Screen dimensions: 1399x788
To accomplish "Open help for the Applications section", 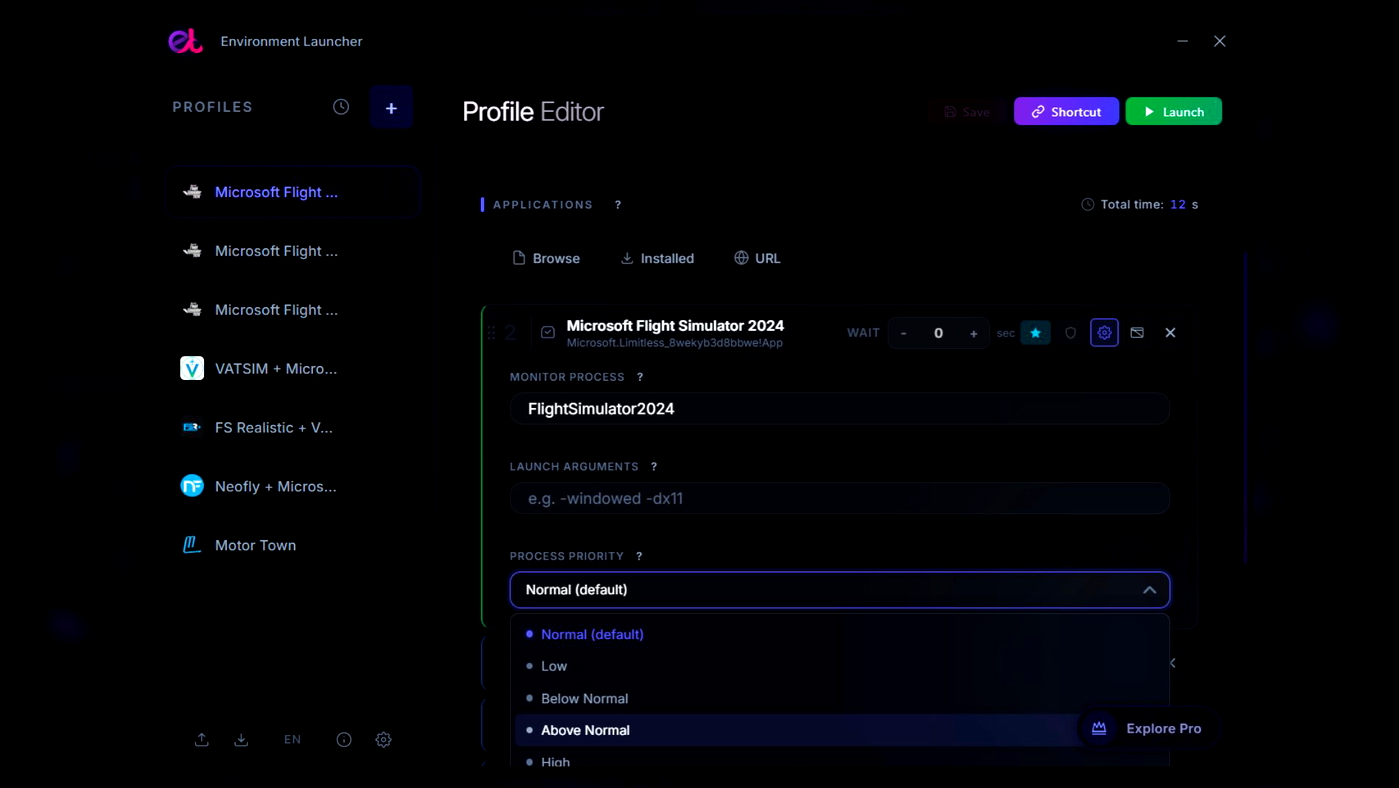I will (618, 204).
